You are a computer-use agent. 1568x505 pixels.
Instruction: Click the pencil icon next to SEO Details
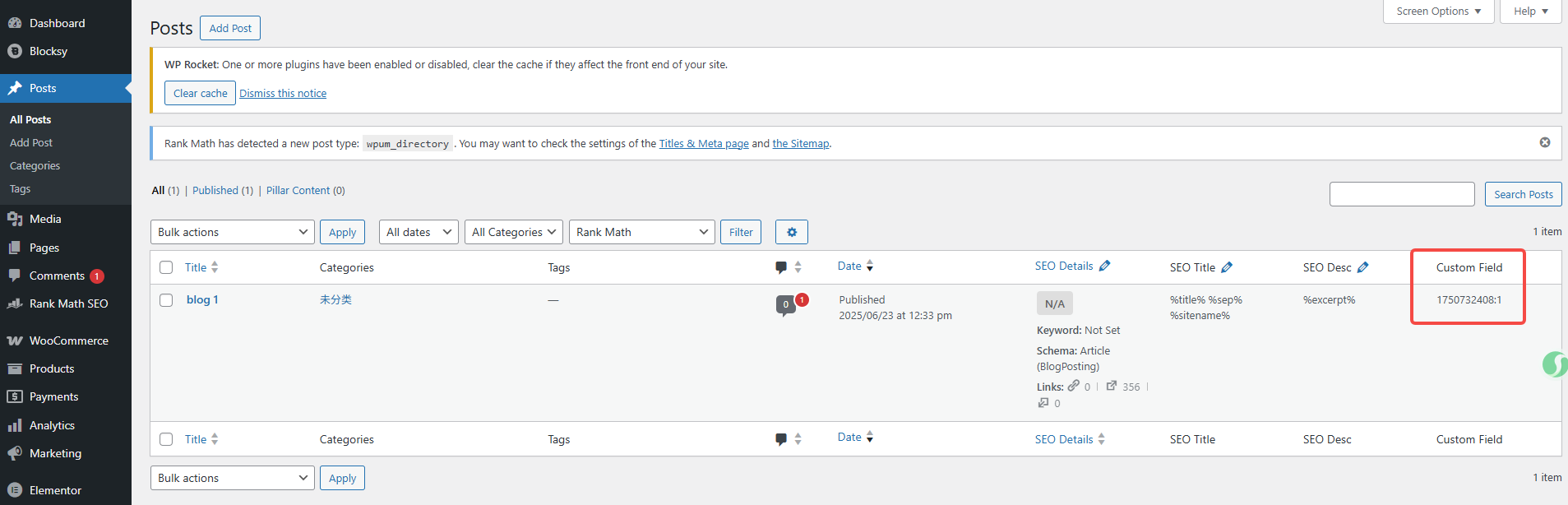1104,266
